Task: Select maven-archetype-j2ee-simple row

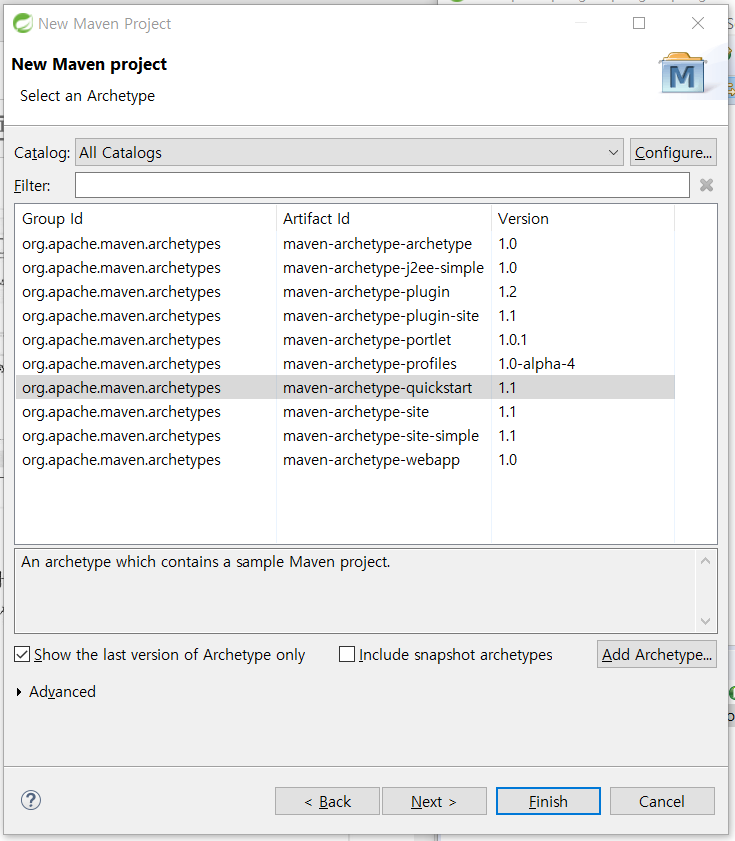Action: pos(345,268)
